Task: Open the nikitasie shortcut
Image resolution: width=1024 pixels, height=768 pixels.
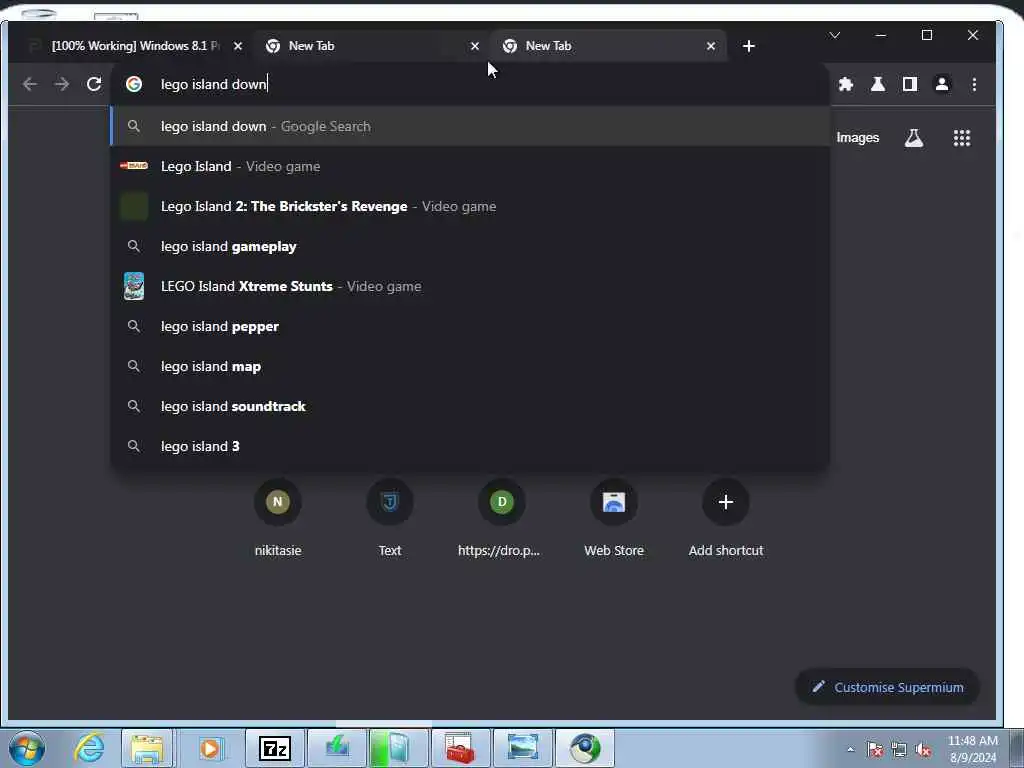Action: point(278,519)
